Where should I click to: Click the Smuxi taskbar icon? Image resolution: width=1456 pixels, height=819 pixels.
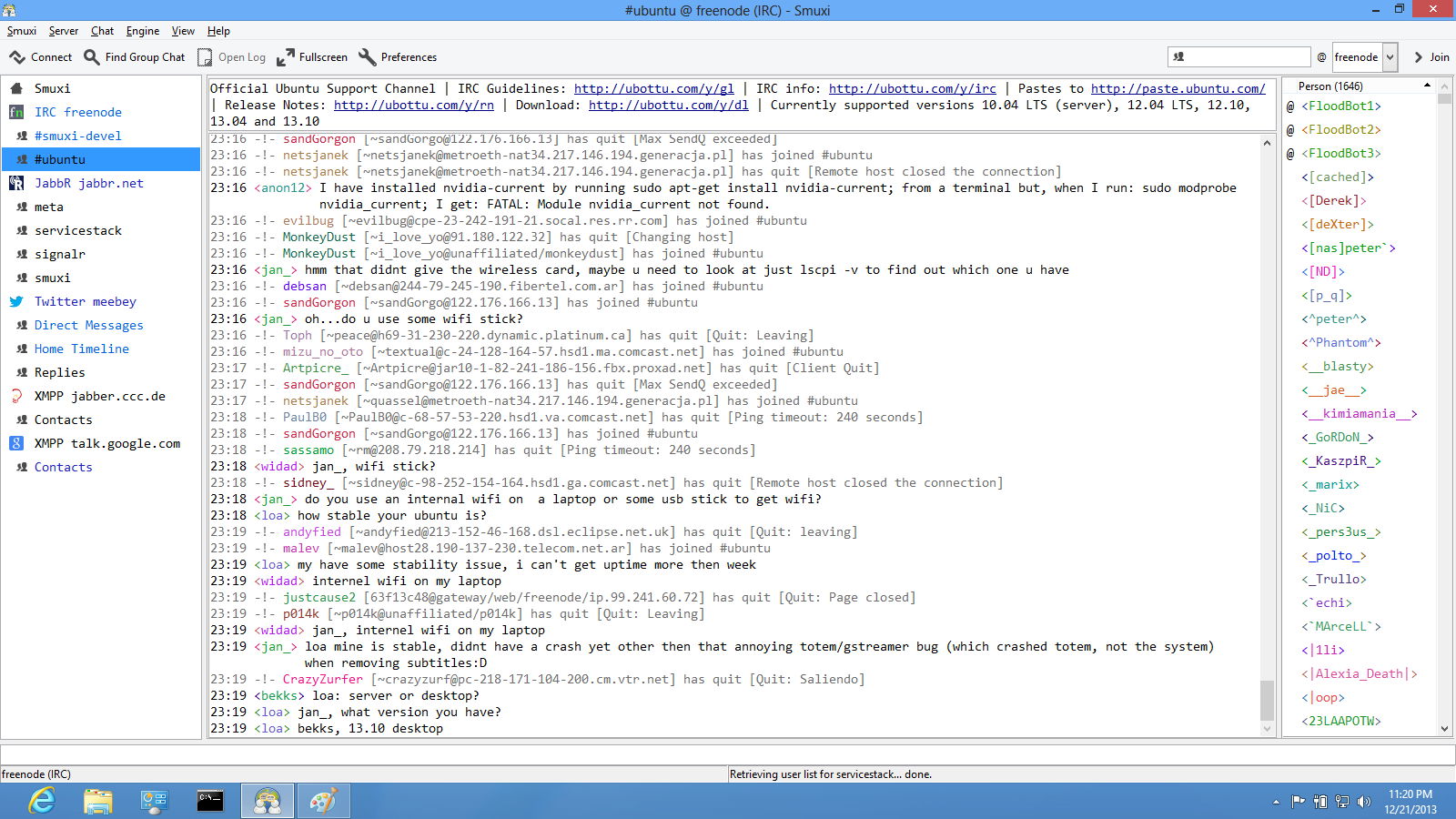(x=267, y=801)
